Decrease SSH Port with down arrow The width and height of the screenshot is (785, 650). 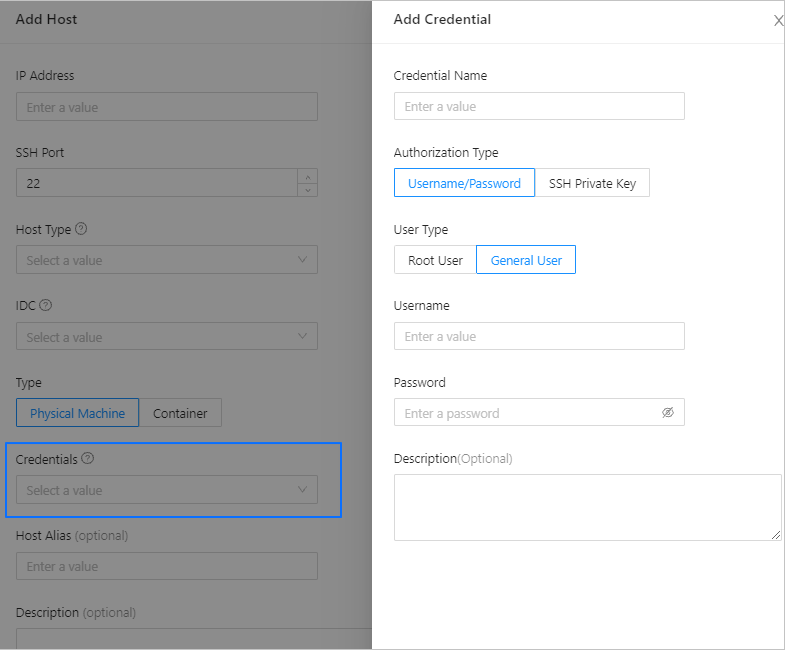pos(308,189)
